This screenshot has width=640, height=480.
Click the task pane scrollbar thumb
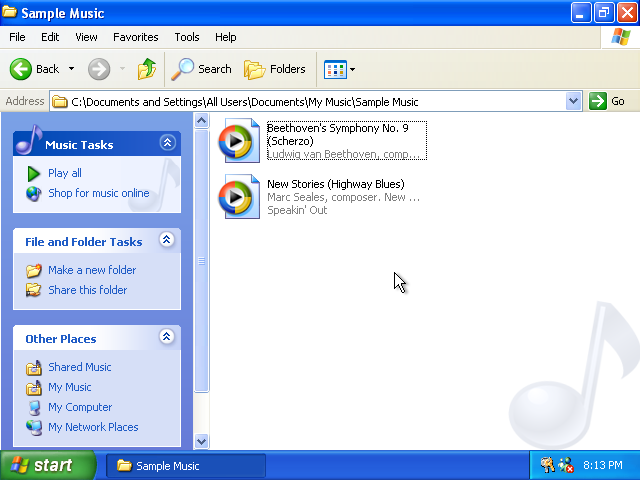[201, 260]
